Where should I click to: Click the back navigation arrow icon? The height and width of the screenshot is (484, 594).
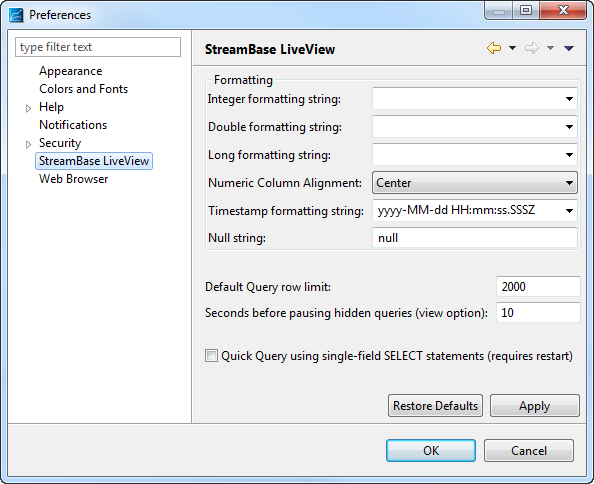[494, 48]
